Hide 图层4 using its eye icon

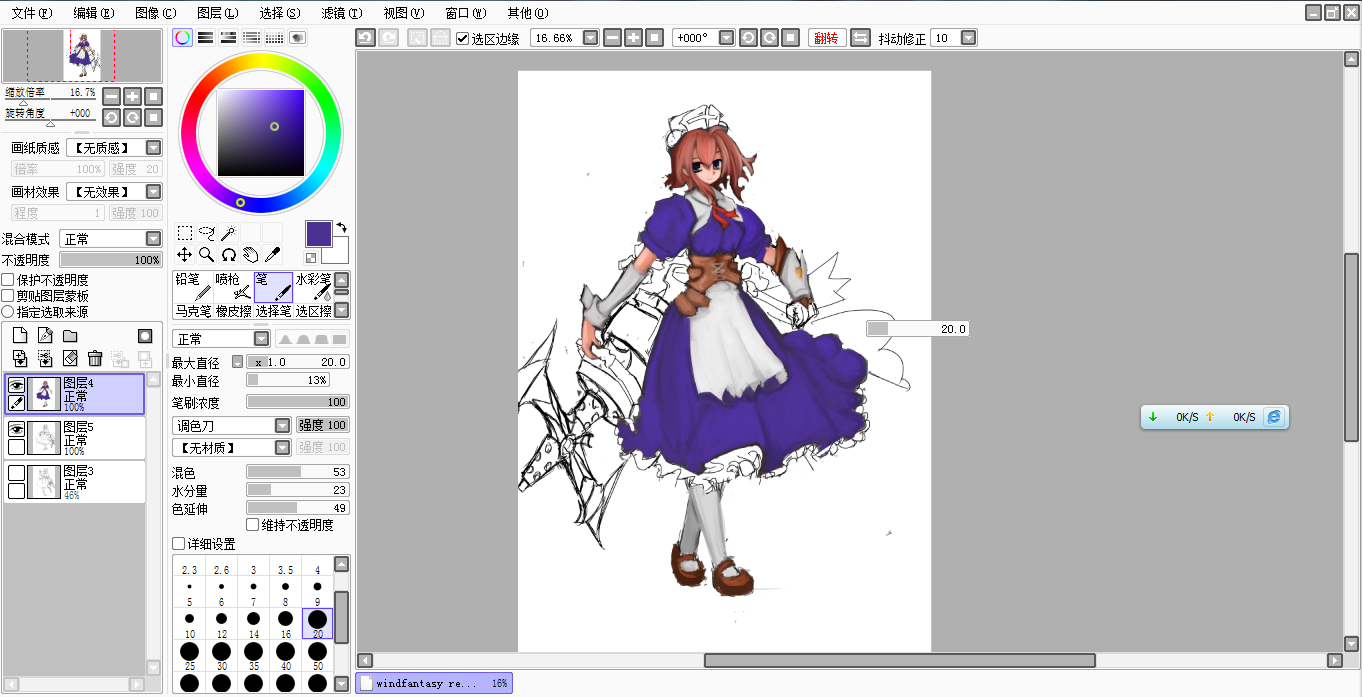16,385
